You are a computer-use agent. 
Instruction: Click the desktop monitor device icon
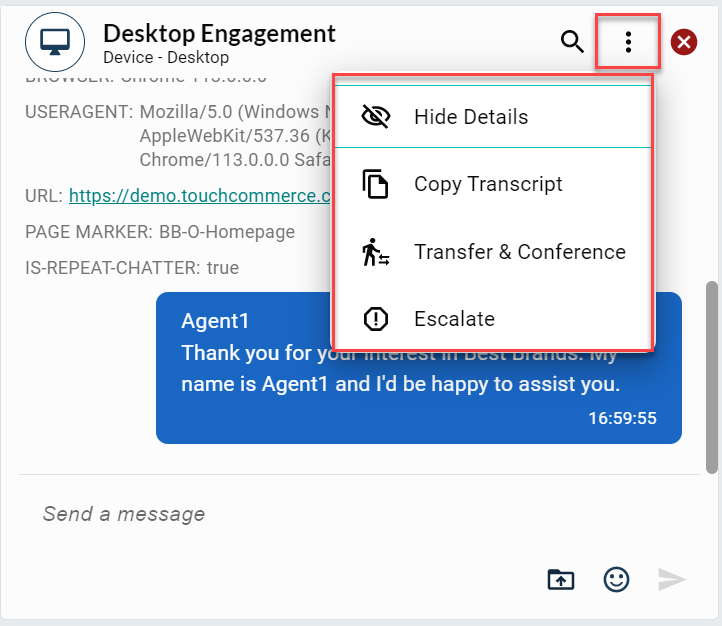(54, 42)
